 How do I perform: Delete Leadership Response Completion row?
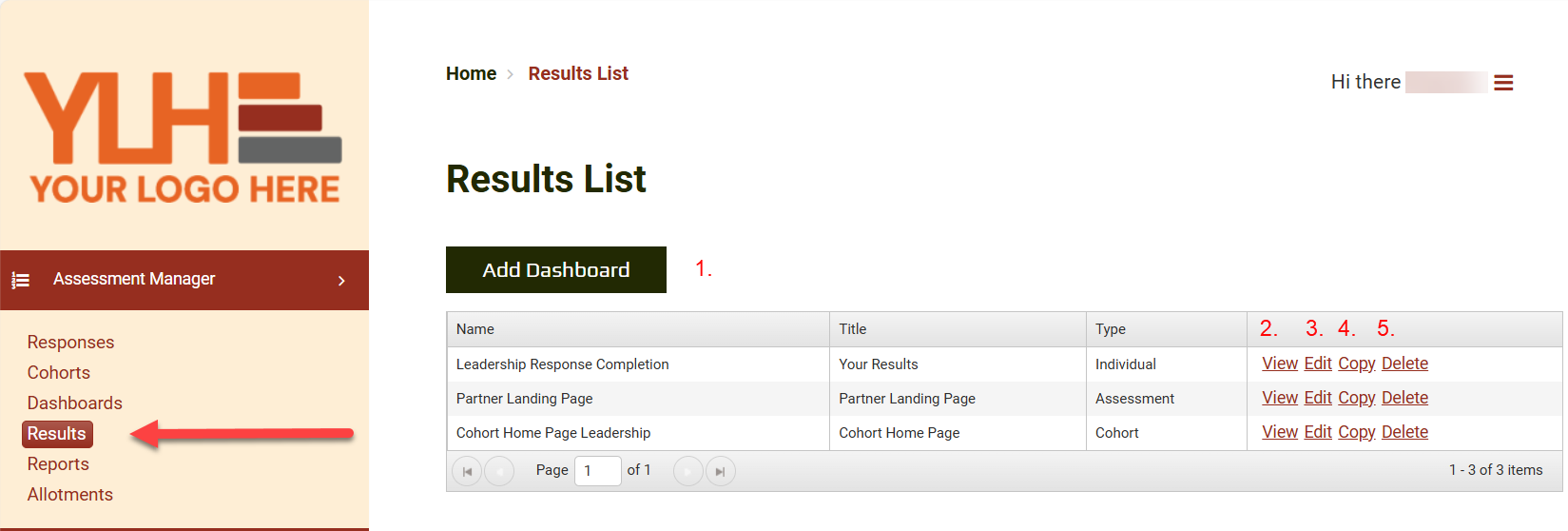coord(1404,364)
